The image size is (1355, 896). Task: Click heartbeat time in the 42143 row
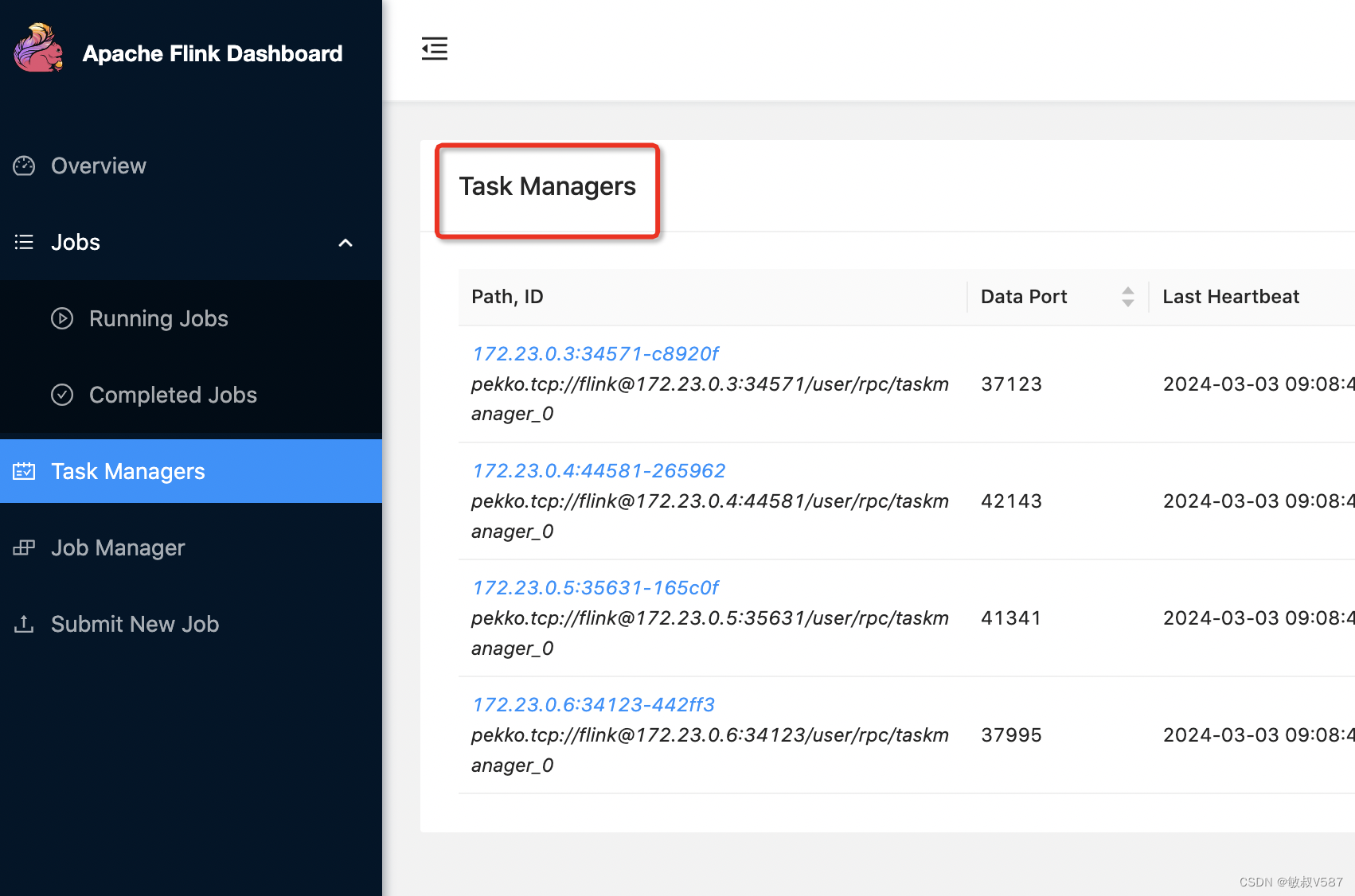pyautogui.click(x=1259, y=501)
